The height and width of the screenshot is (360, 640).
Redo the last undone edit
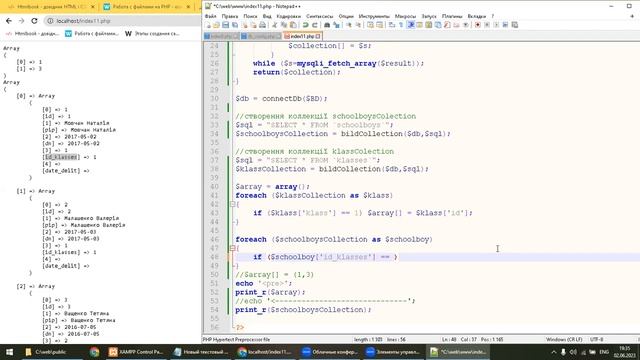315,25
